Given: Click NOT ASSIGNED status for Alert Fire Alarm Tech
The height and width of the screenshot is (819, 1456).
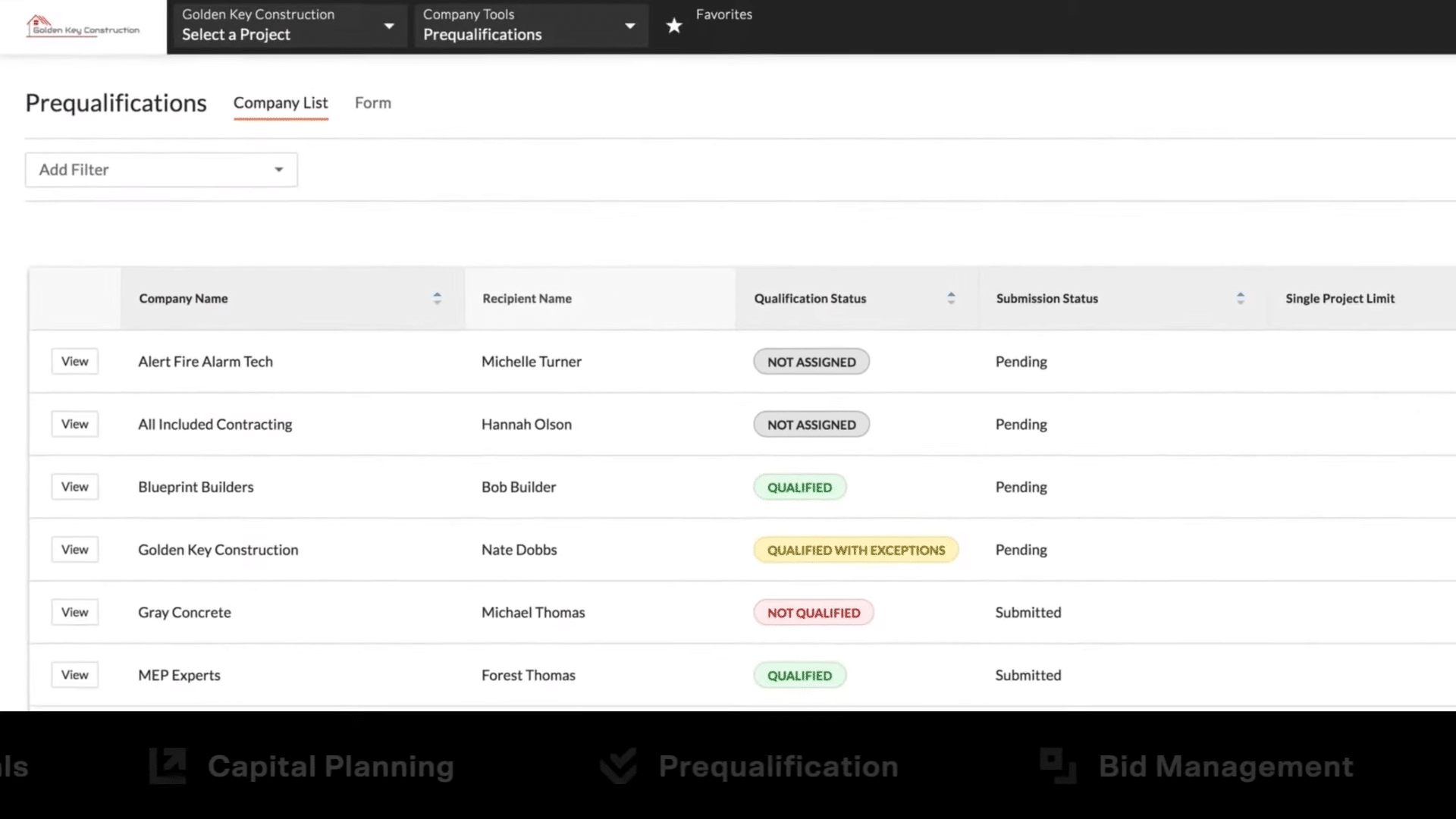Looking at the screenshot, I should [x=811, y=362].
